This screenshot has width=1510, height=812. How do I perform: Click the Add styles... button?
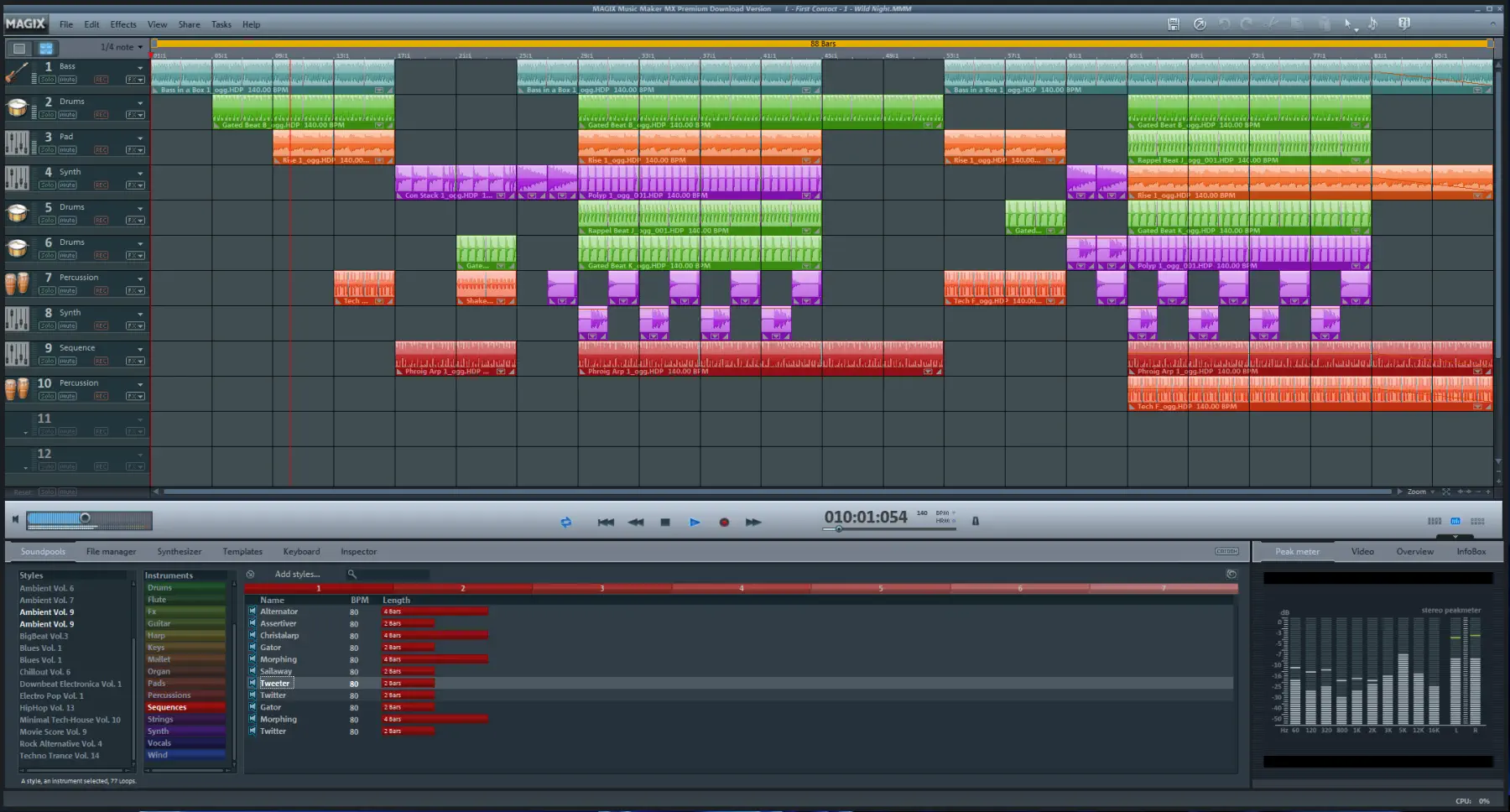(x=296, y=575)
